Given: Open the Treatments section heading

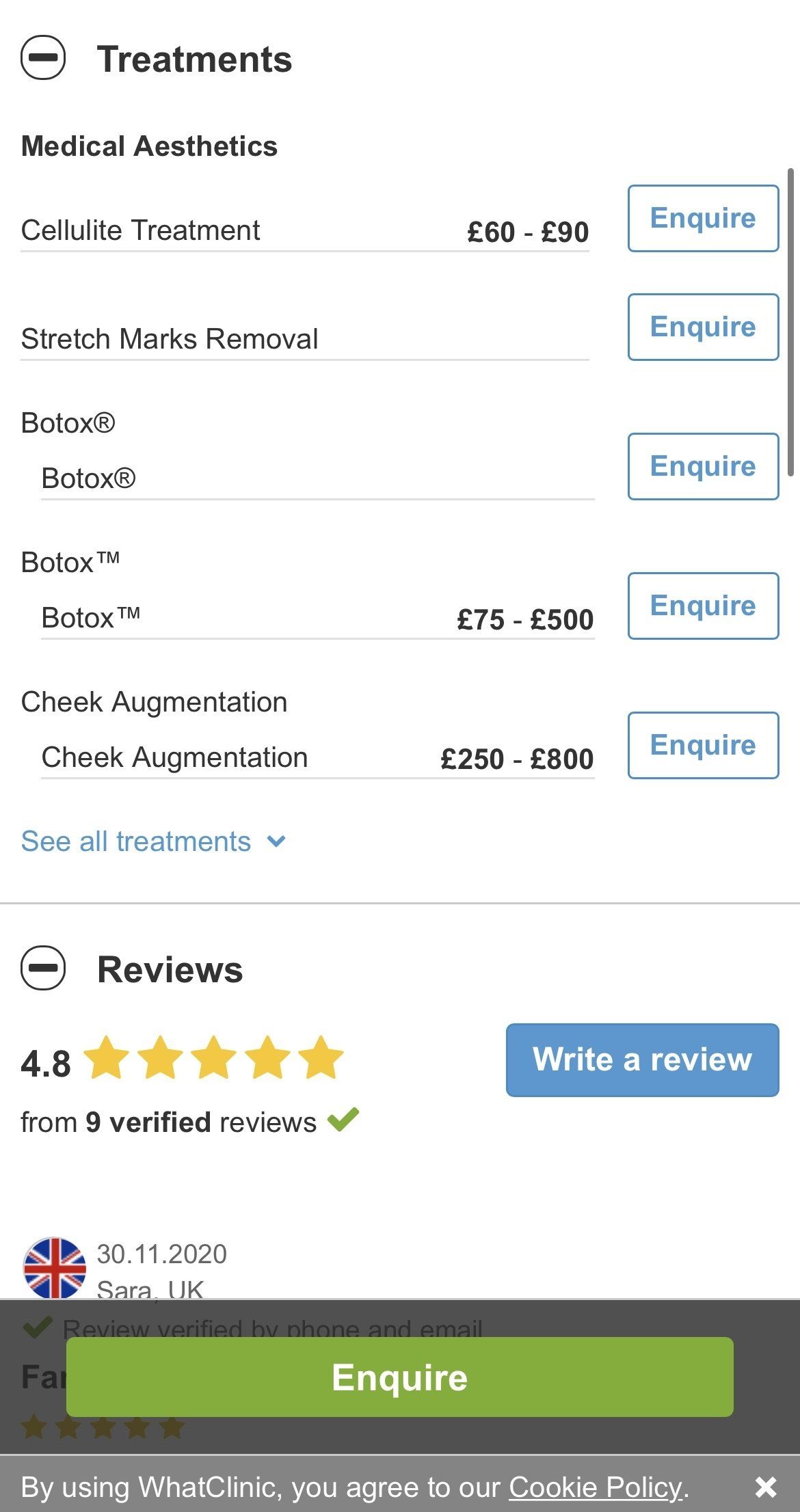Looking at the screenshot, I should pos(194,59).
